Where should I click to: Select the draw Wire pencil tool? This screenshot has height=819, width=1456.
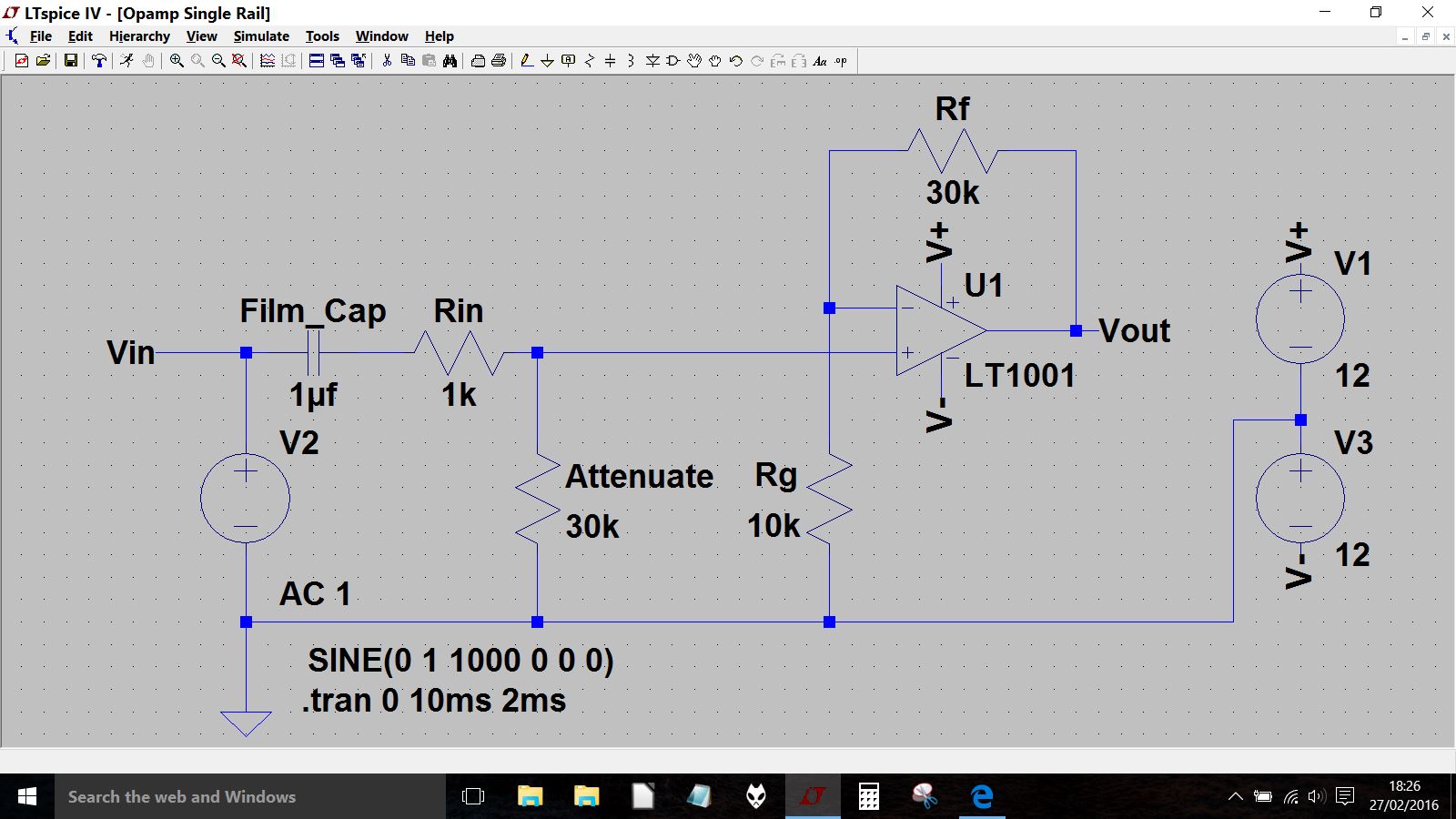pyautogui.click(x=526, y=61)
